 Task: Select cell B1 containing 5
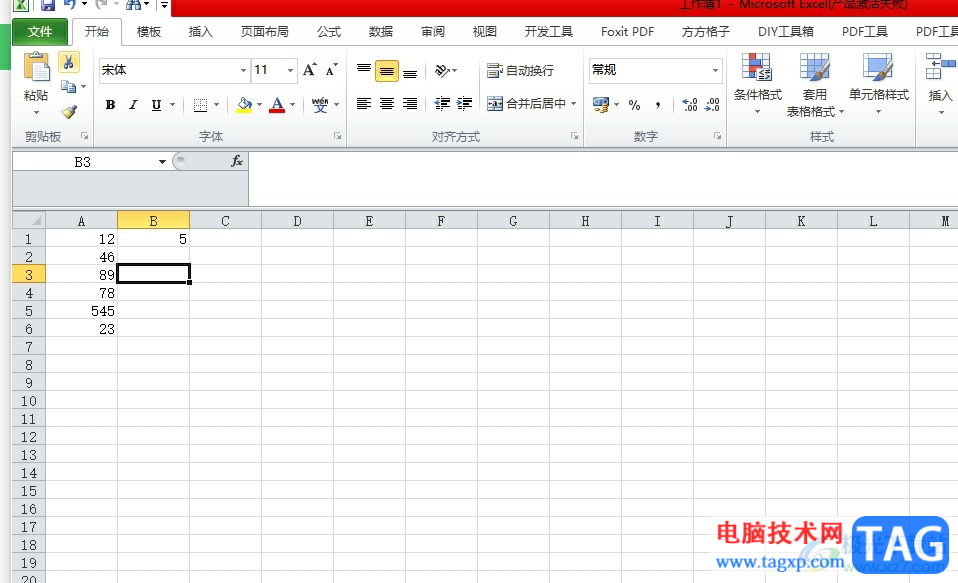point(153,239)
